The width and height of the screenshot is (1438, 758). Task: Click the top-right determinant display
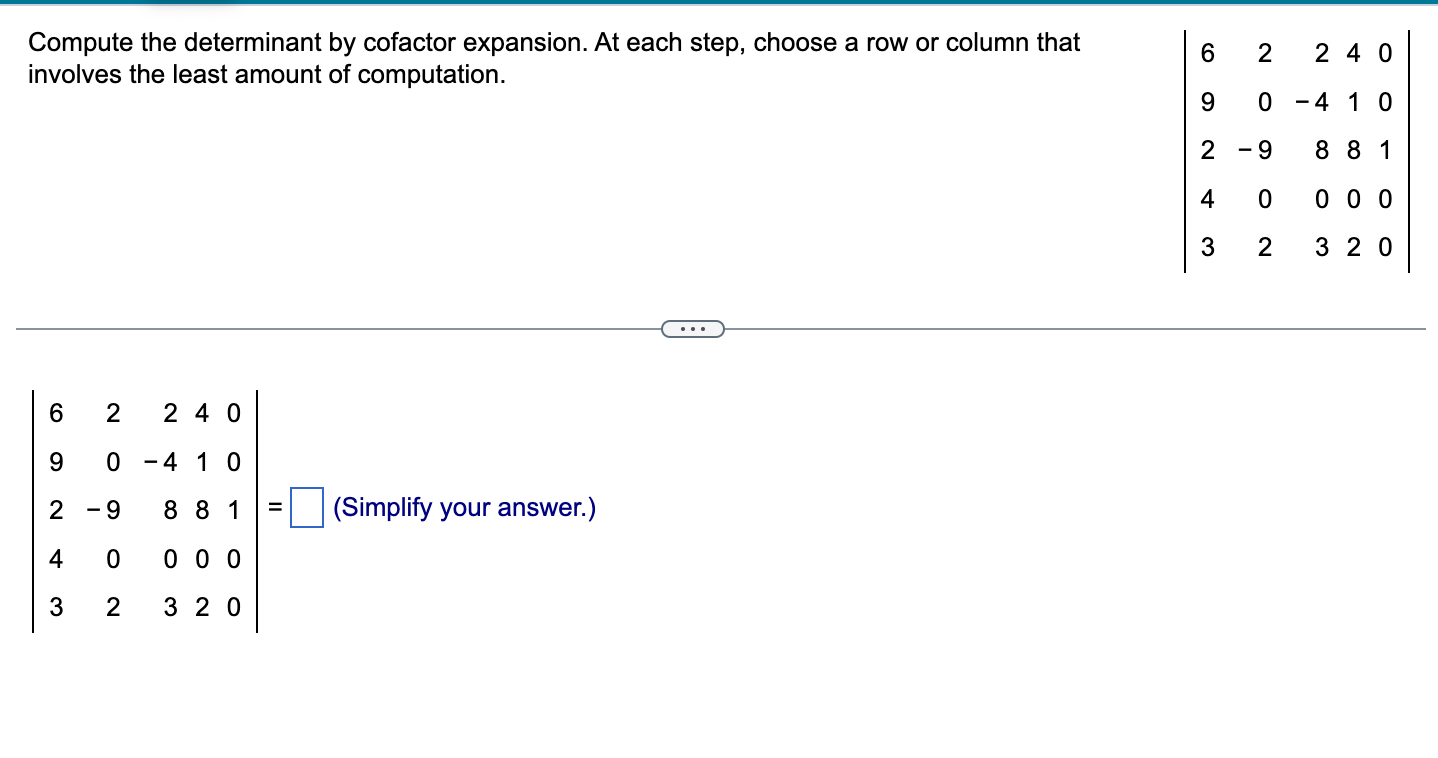click(1297, 150)
